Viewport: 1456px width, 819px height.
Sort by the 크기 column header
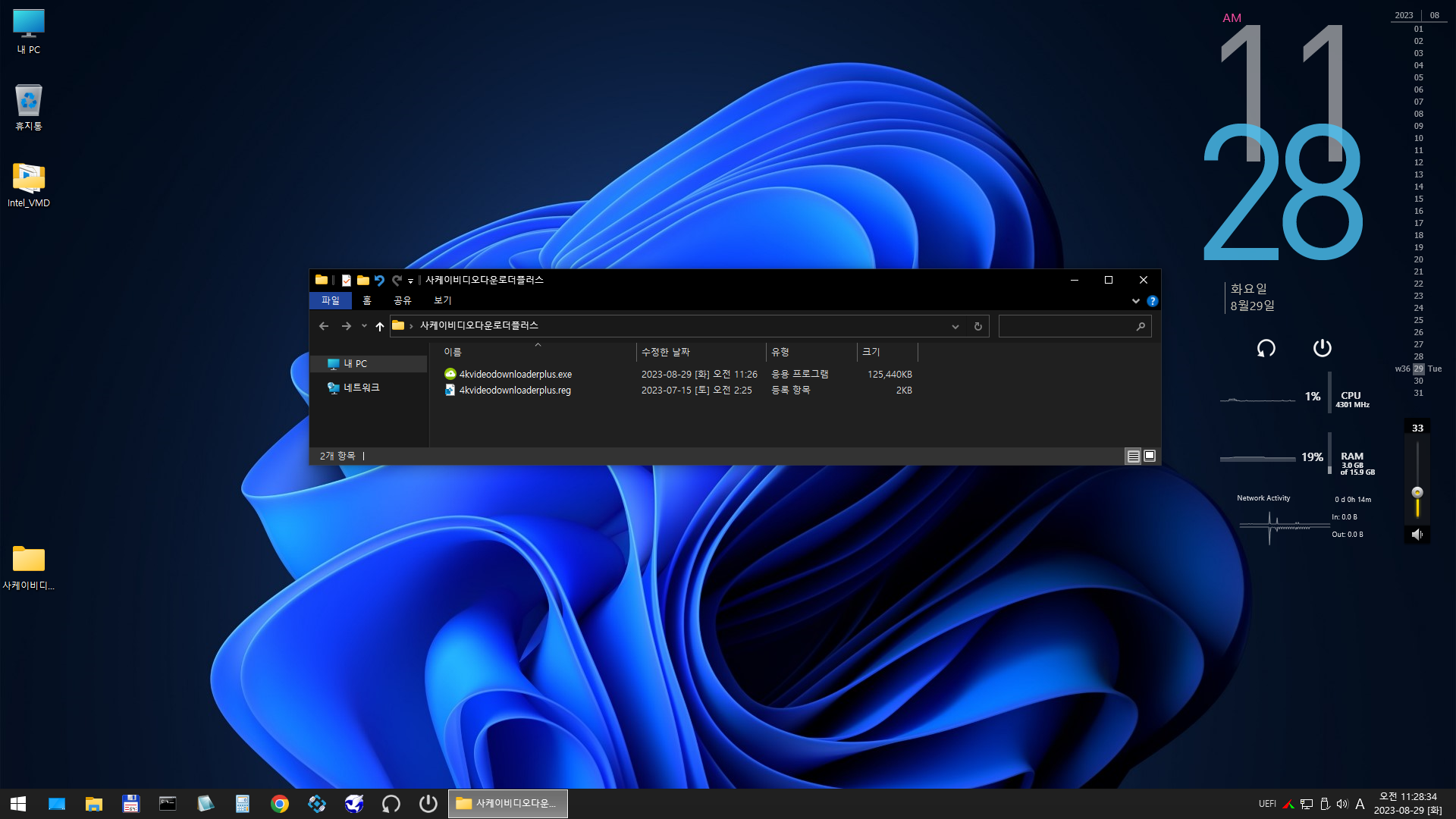point(888,352)
